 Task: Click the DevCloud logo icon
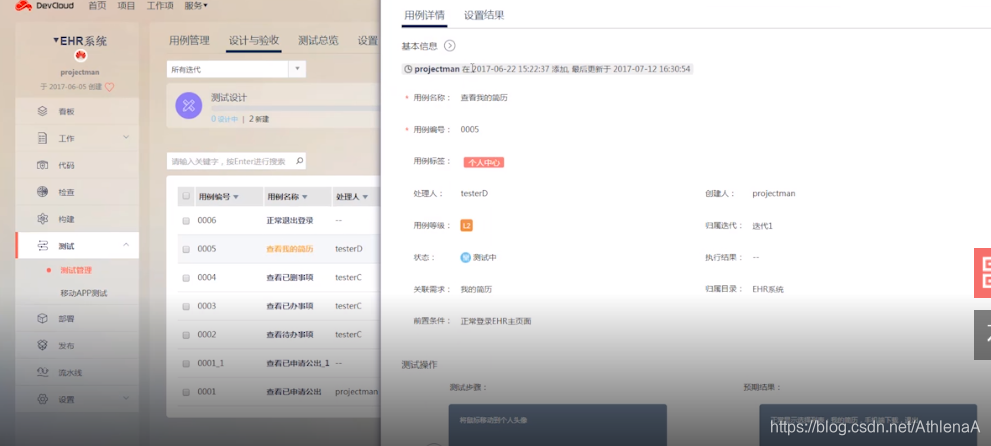tap(23, 6)
